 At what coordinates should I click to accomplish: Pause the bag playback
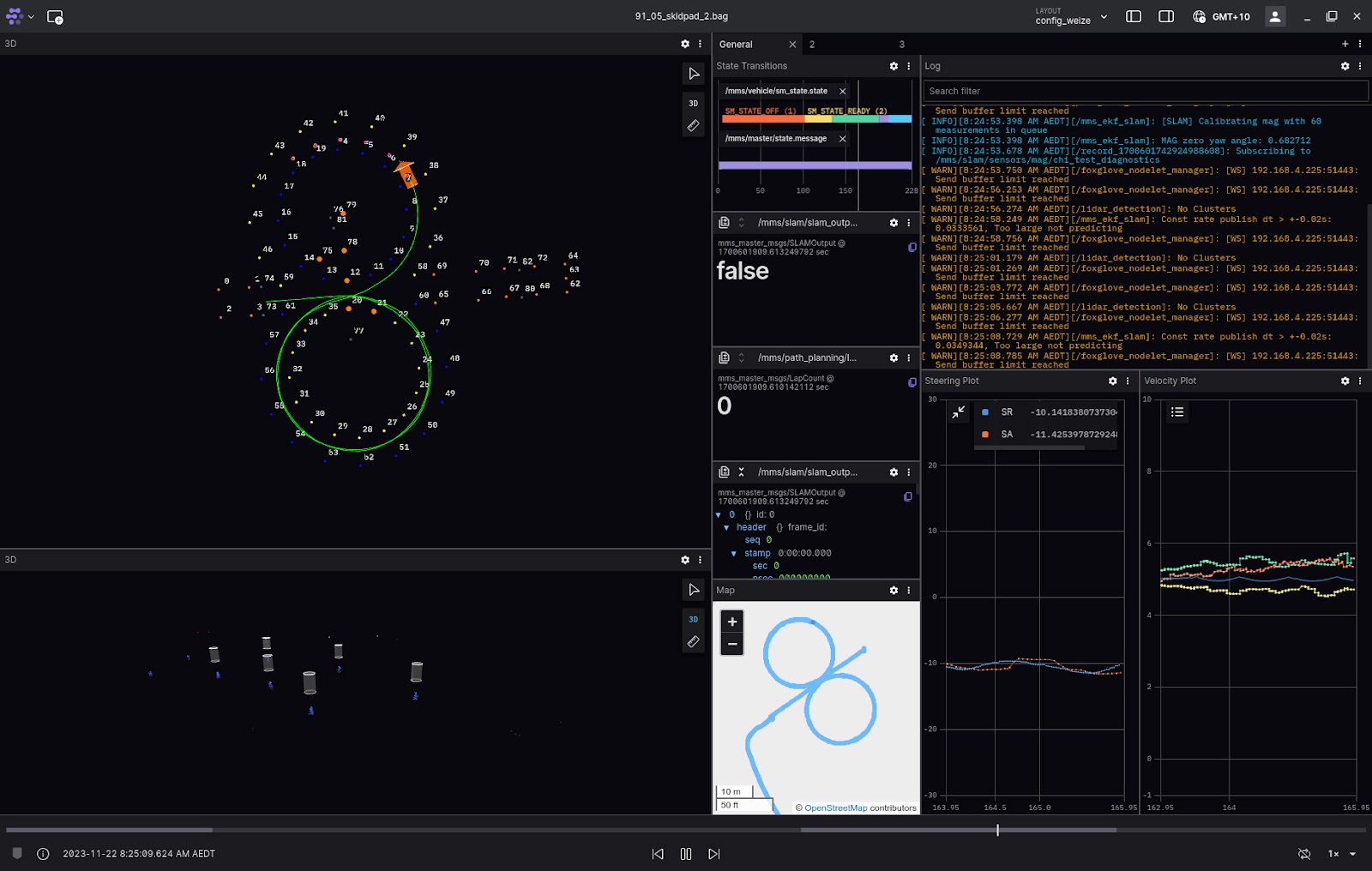(x=685, y=854)
